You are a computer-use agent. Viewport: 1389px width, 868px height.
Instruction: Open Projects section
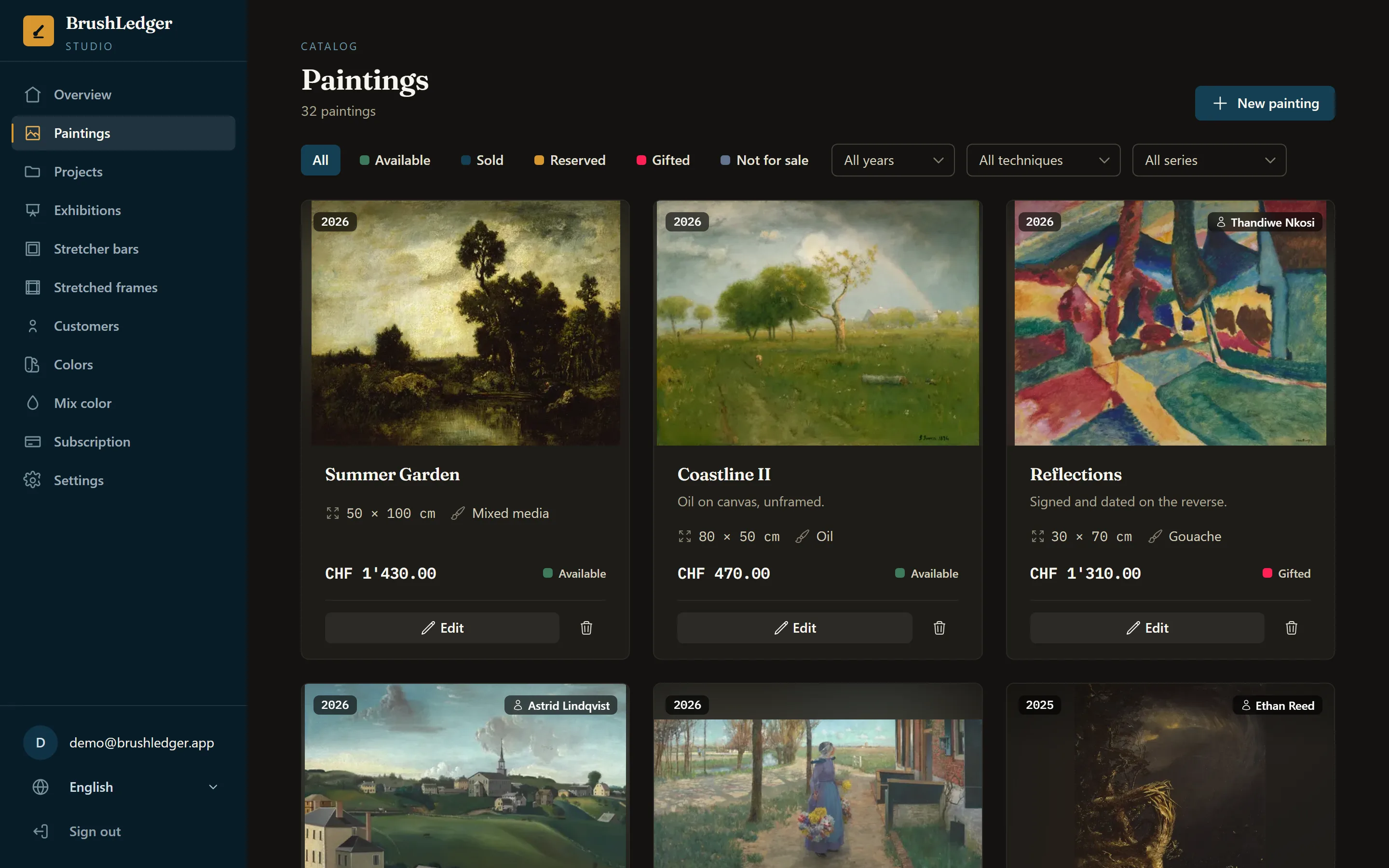[x=123, y=172]
